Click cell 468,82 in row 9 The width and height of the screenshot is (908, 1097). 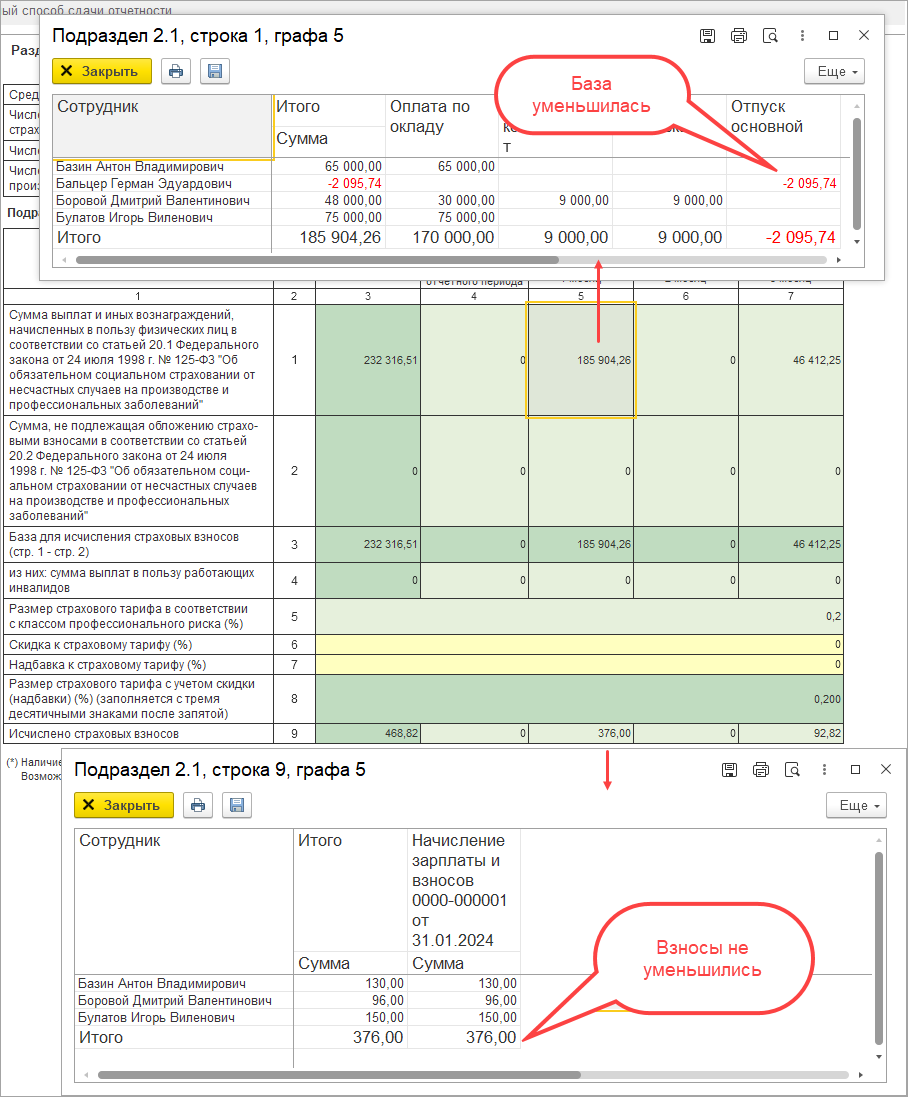tap(368, 733)
